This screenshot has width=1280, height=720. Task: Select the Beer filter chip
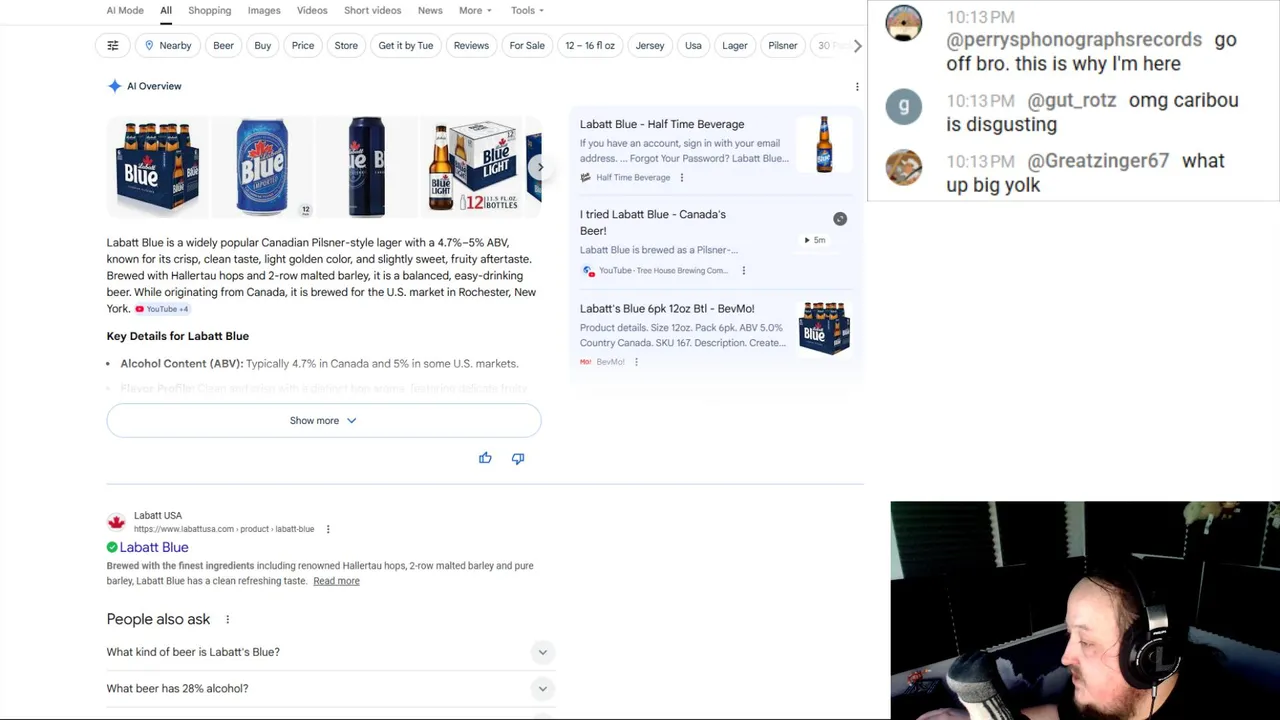pos(223,45)
